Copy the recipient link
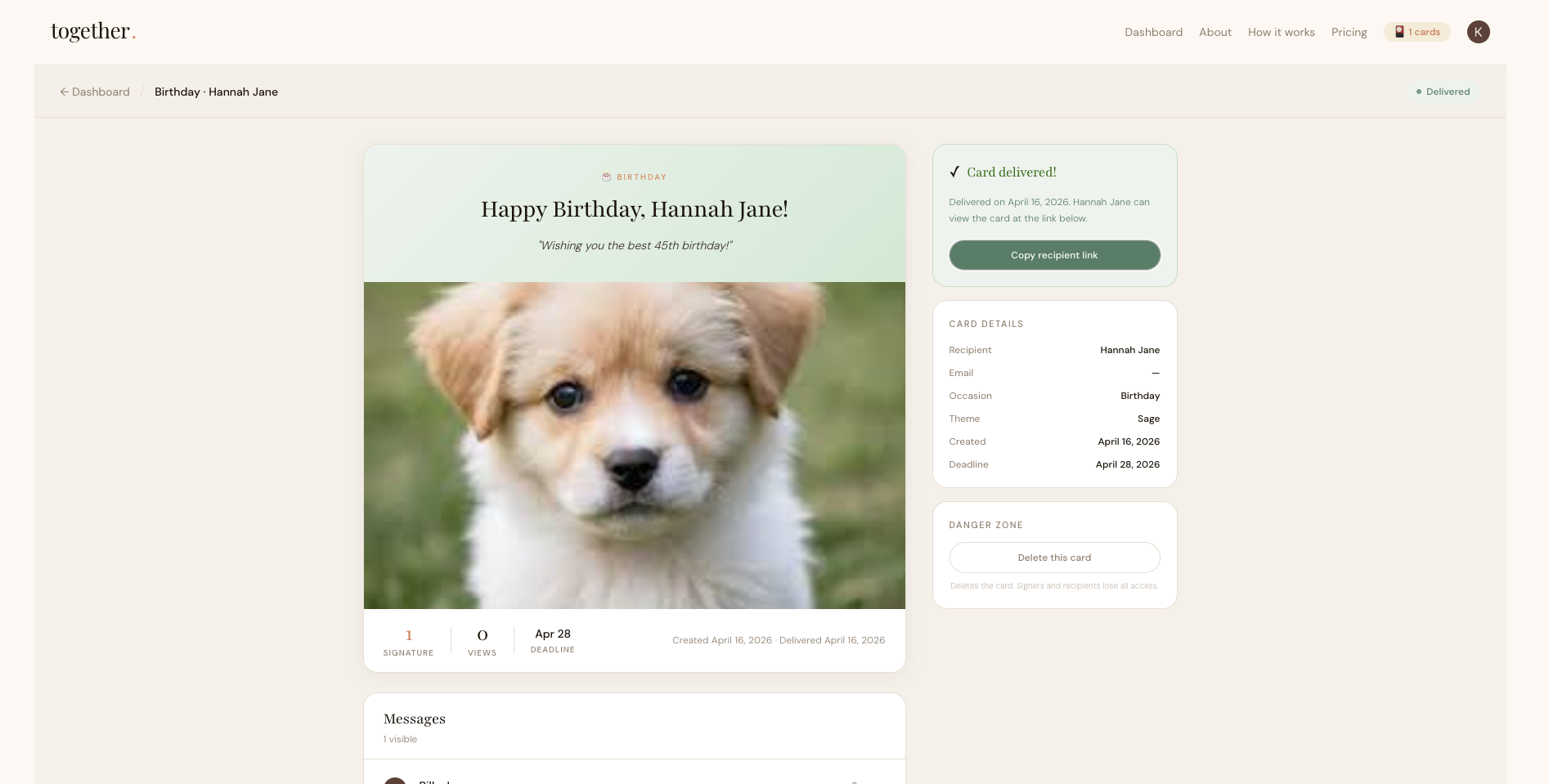This screenshot has width=1549, height=784. (1054, 255)
